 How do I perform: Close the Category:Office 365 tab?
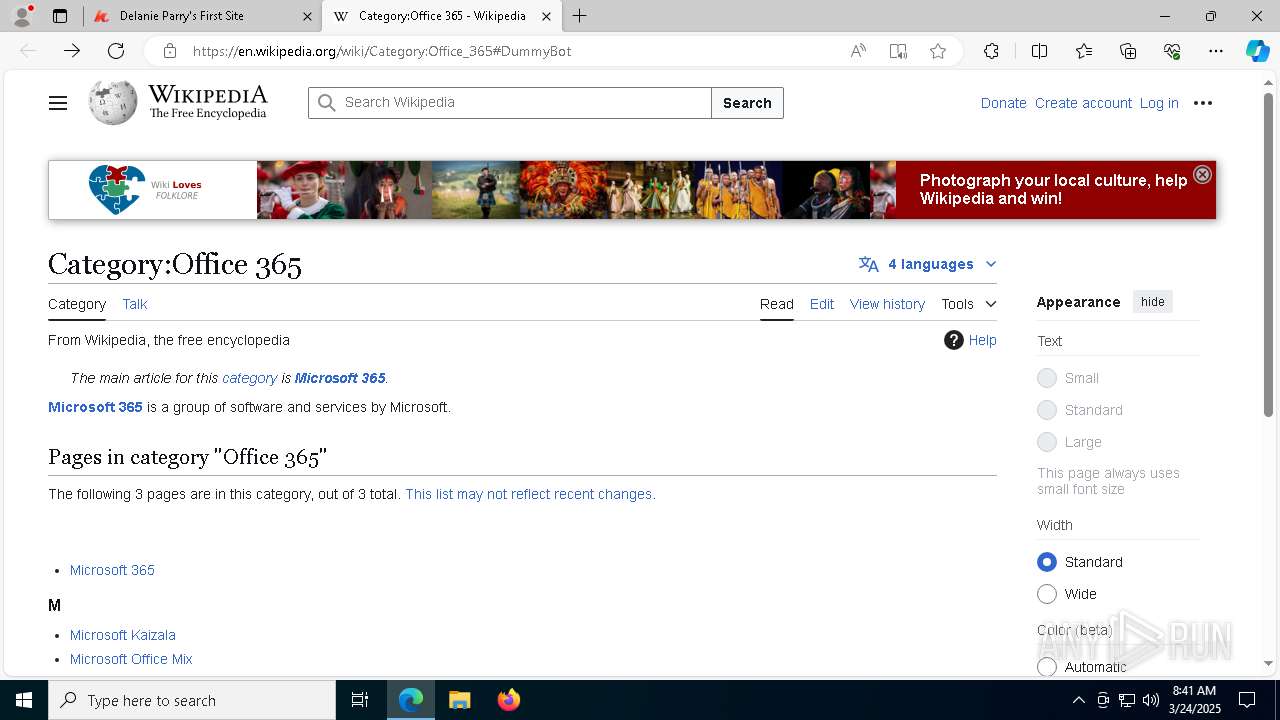pyautogui.click(x=546, y=16)
